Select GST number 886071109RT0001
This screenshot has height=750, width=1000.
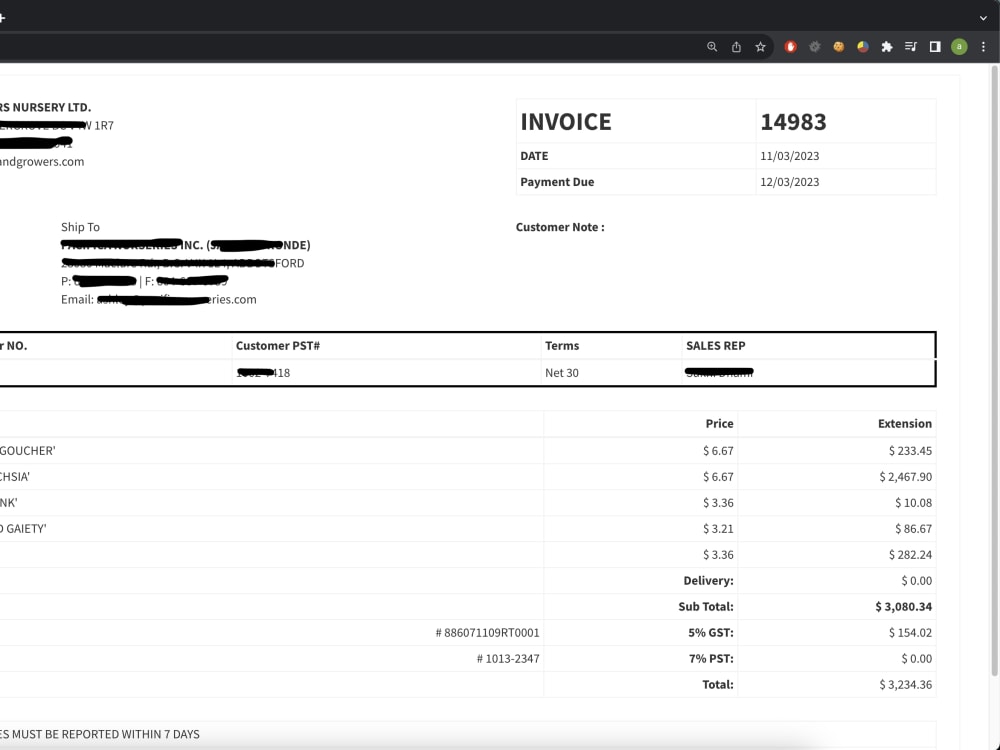[x=487, y=633]
